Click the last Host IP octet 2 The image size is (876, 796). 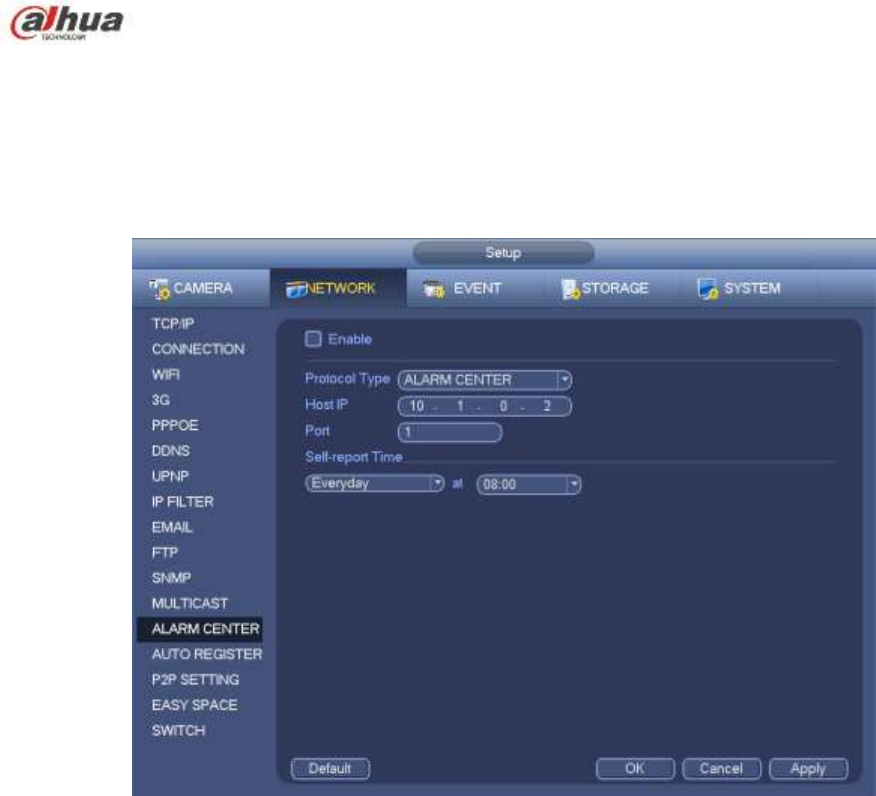tap(548, 406)
